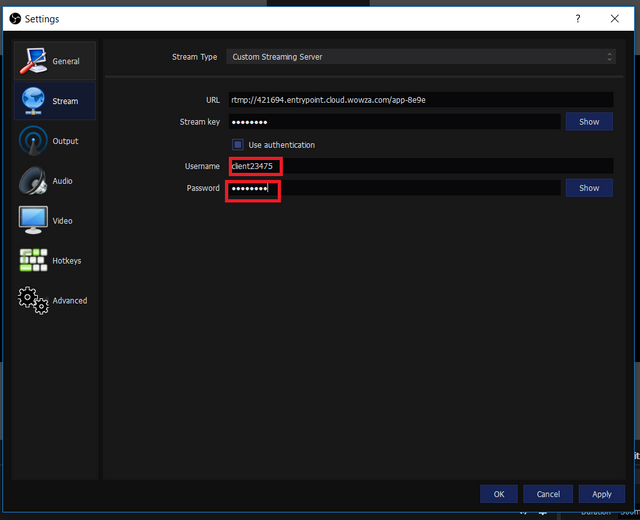640x520 pixels.
Task: Open the General settings wrench-and-monitor icon
Action: click(x=33, y=61)
